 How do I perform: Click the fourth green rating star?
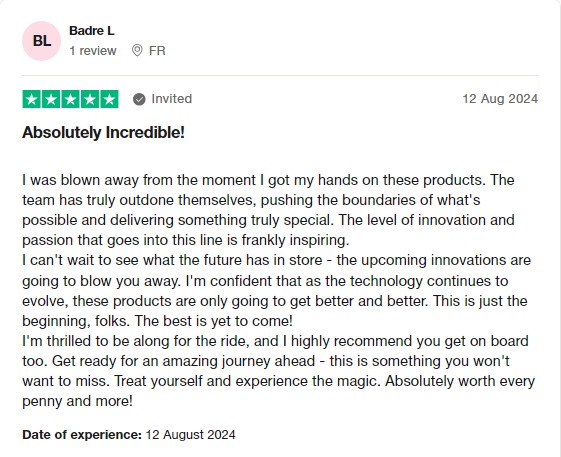pos(89,99)
